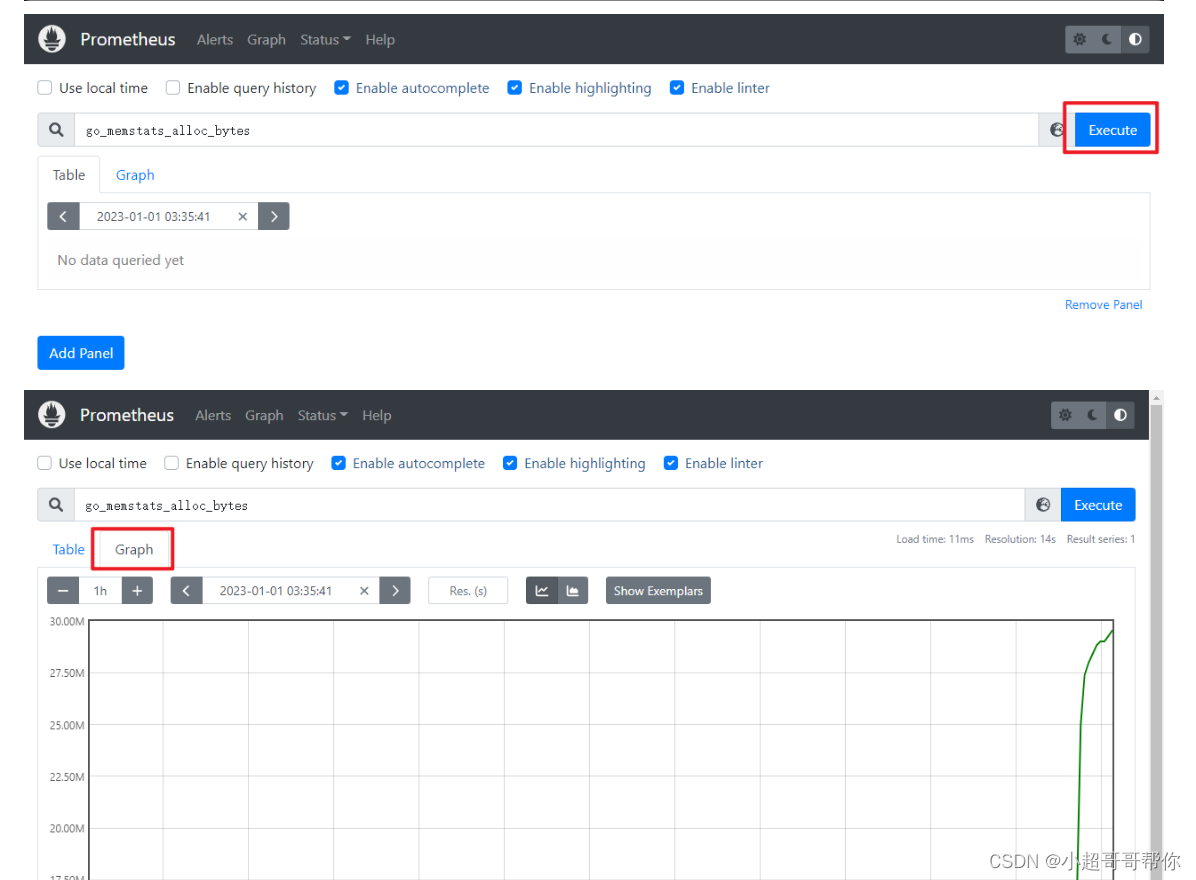
Task: Select the gear theme icon in bottom navbar
Action: point(1065,415)
